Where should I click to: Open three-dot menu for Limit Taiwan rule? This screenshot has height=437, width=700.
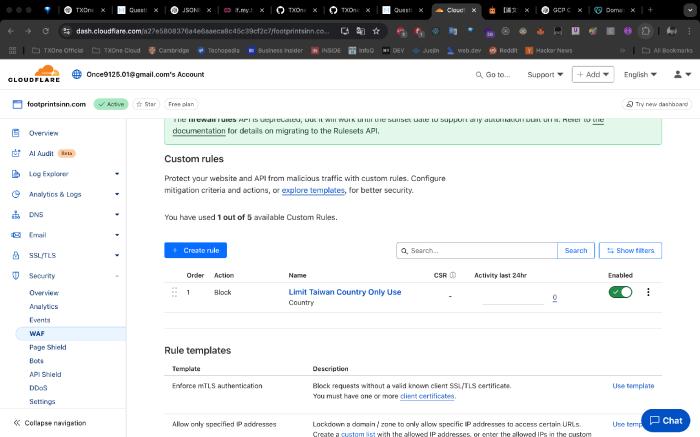[648, 292]
